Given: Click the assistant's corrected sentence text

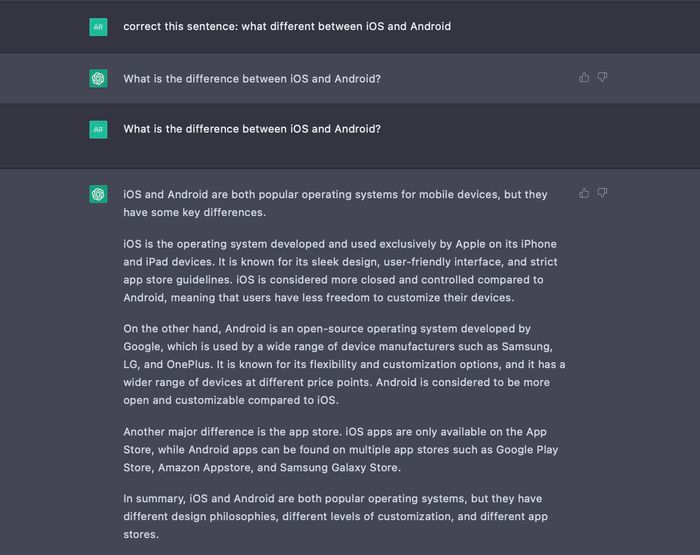Looking at the screenshot, I should [252, 79].
